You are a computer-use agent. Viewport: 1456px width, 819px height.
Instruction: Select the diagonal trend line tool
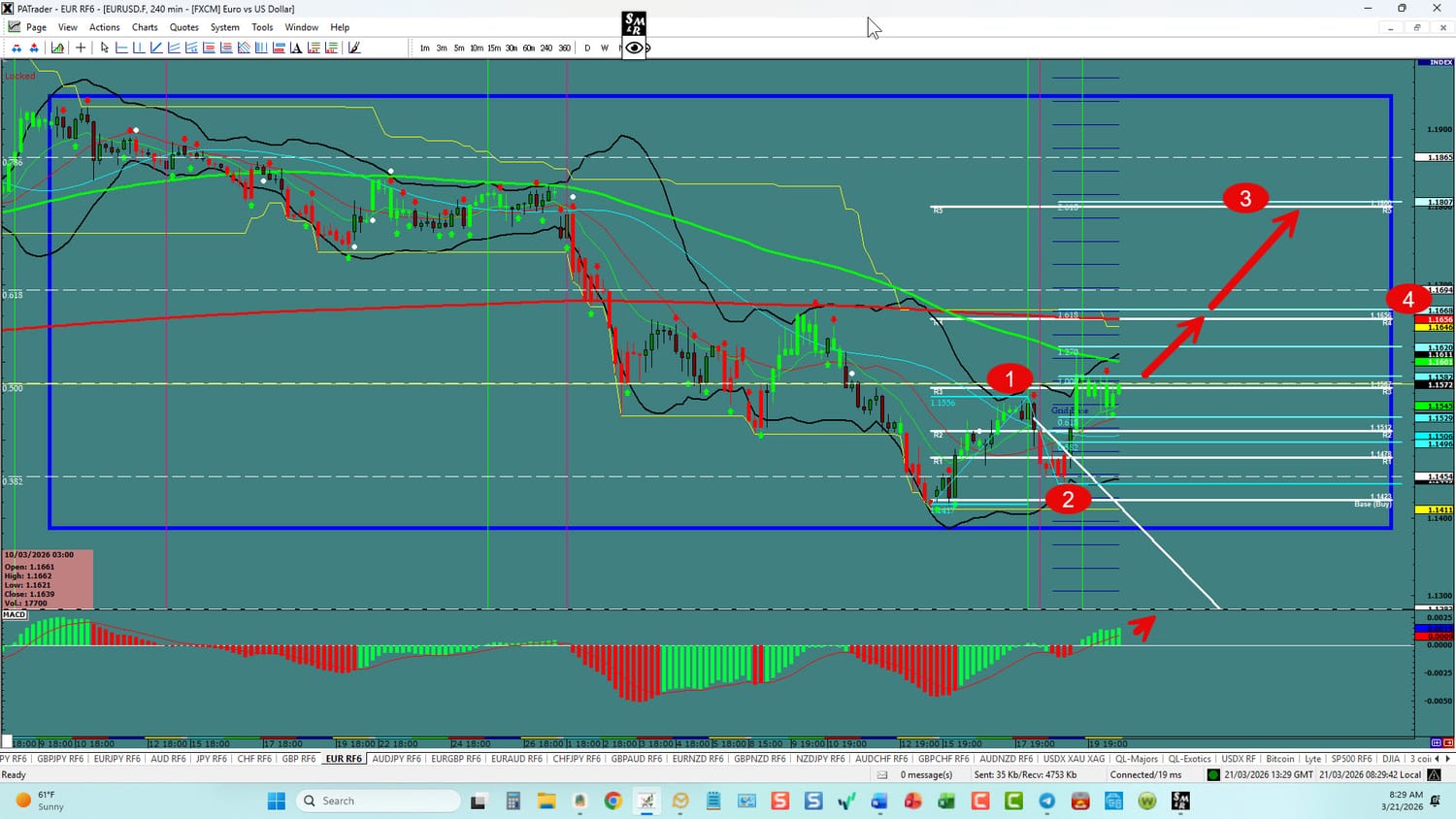point(156,48)
